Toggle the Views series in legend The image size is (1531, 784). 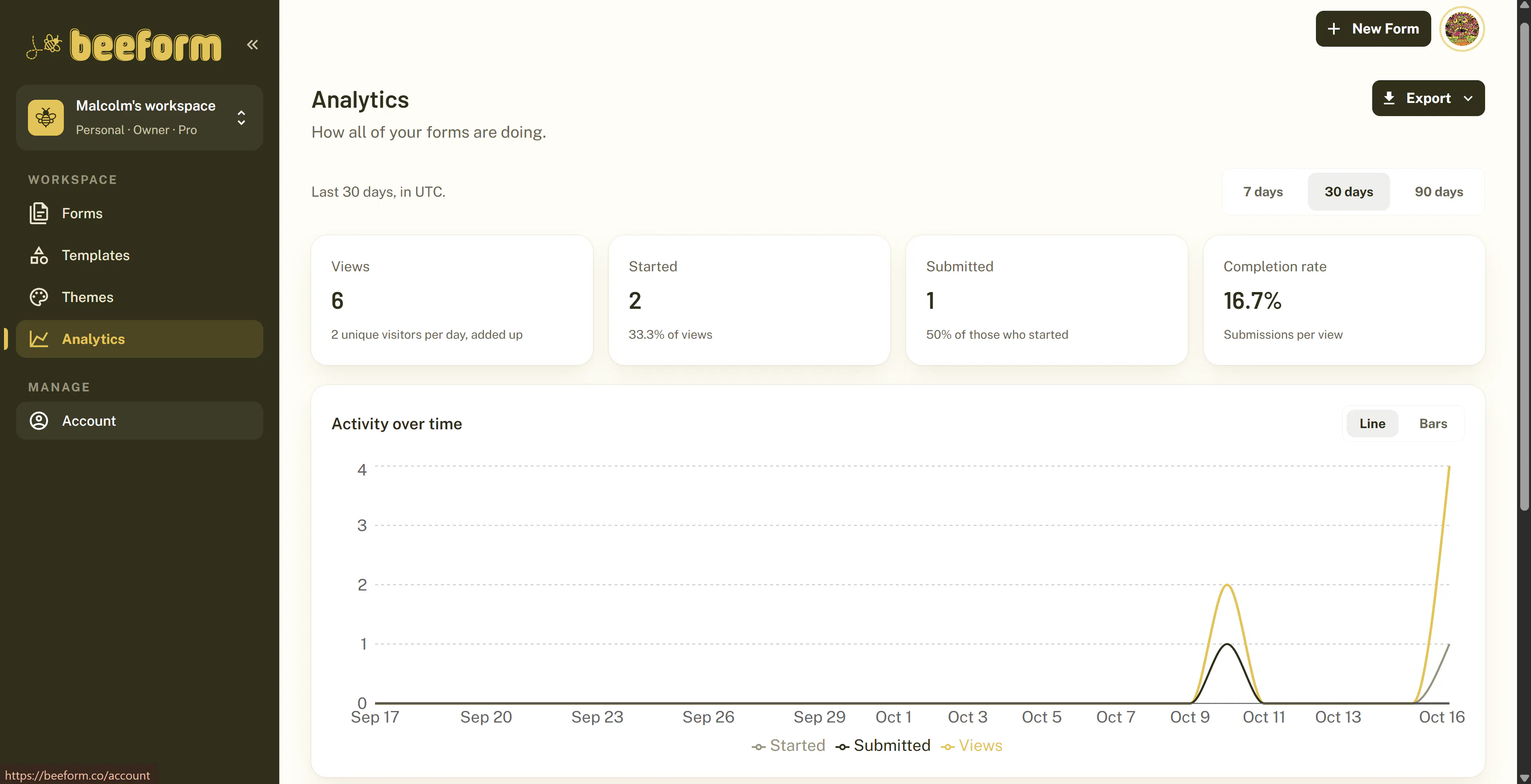[971, 745]
